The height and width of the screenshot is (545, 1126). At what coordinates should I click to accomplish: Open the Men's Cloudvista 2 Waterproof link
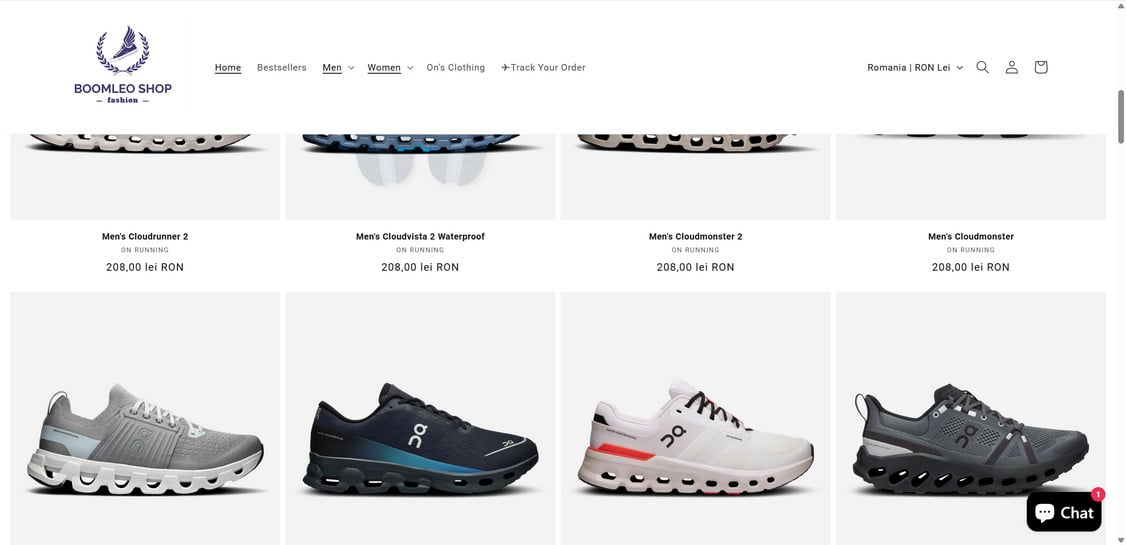420,236
